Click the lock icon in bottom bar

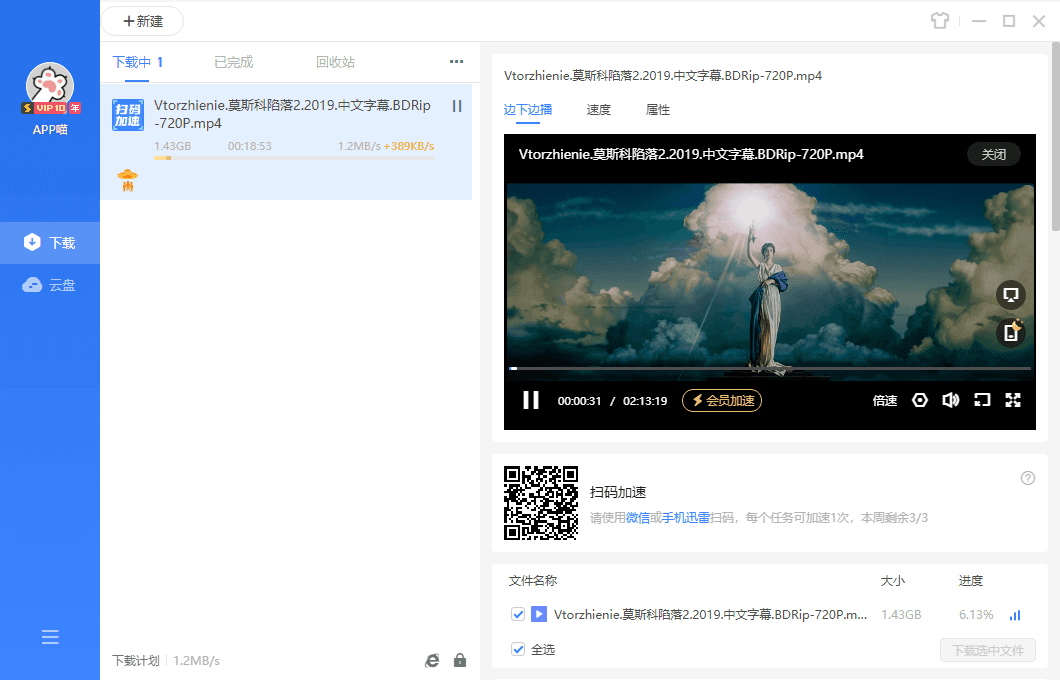click(x=460, y=660)
